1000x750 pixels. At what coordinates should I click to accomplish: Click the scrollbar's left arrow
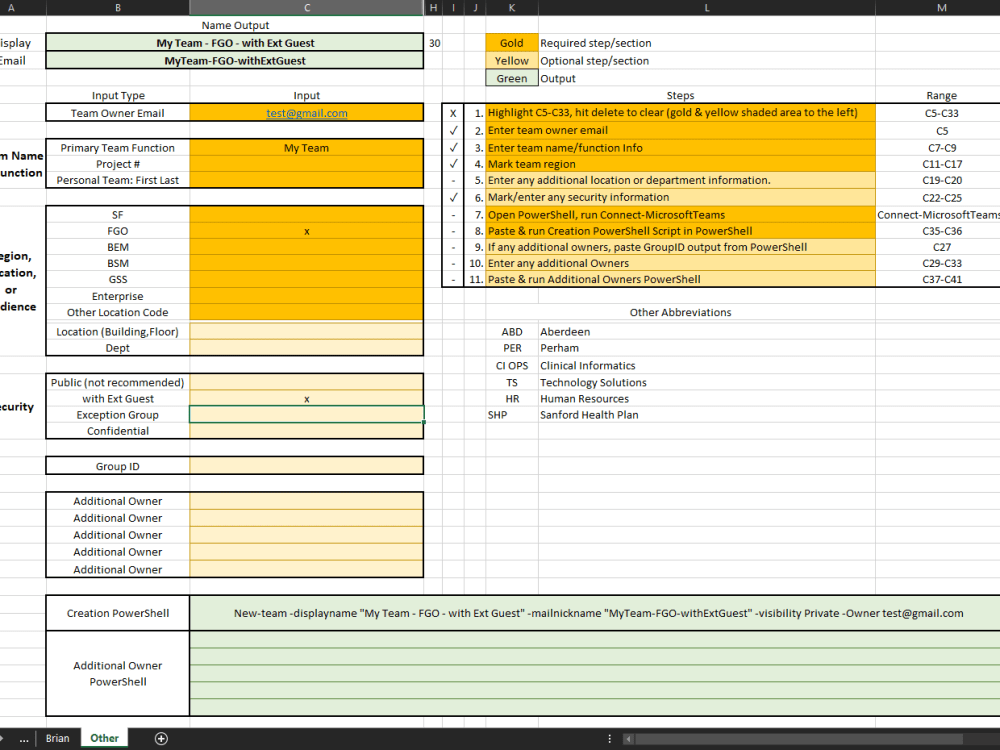click(x=628, y=738)
